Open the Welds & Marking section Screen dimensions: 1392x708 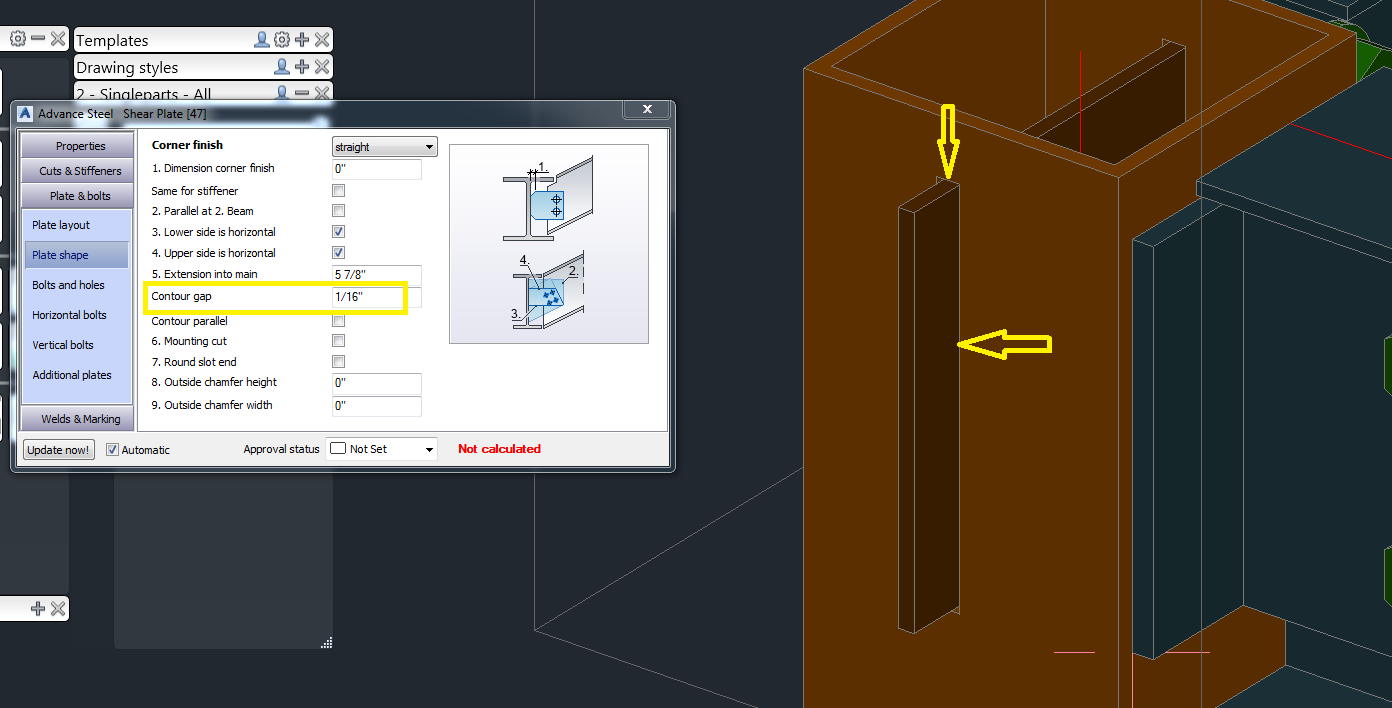tap(76, 418)
